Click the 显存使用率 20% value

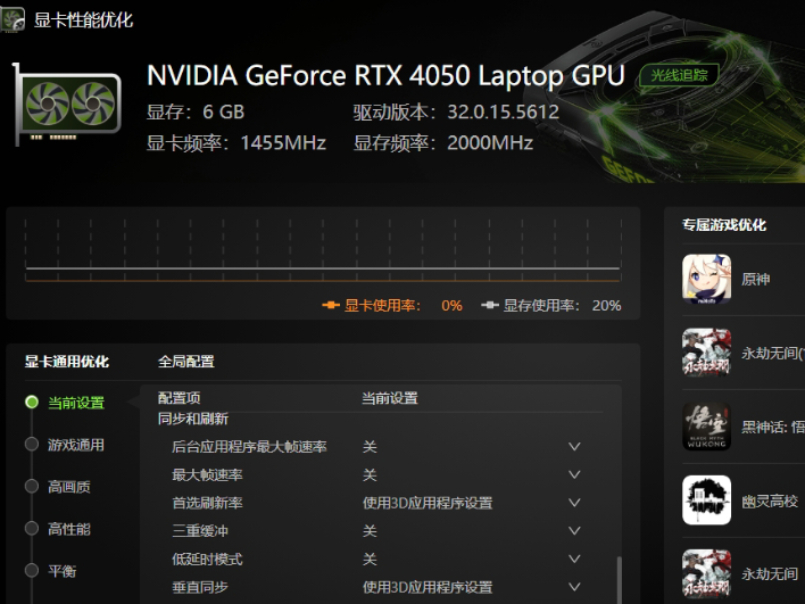point(606,306)
